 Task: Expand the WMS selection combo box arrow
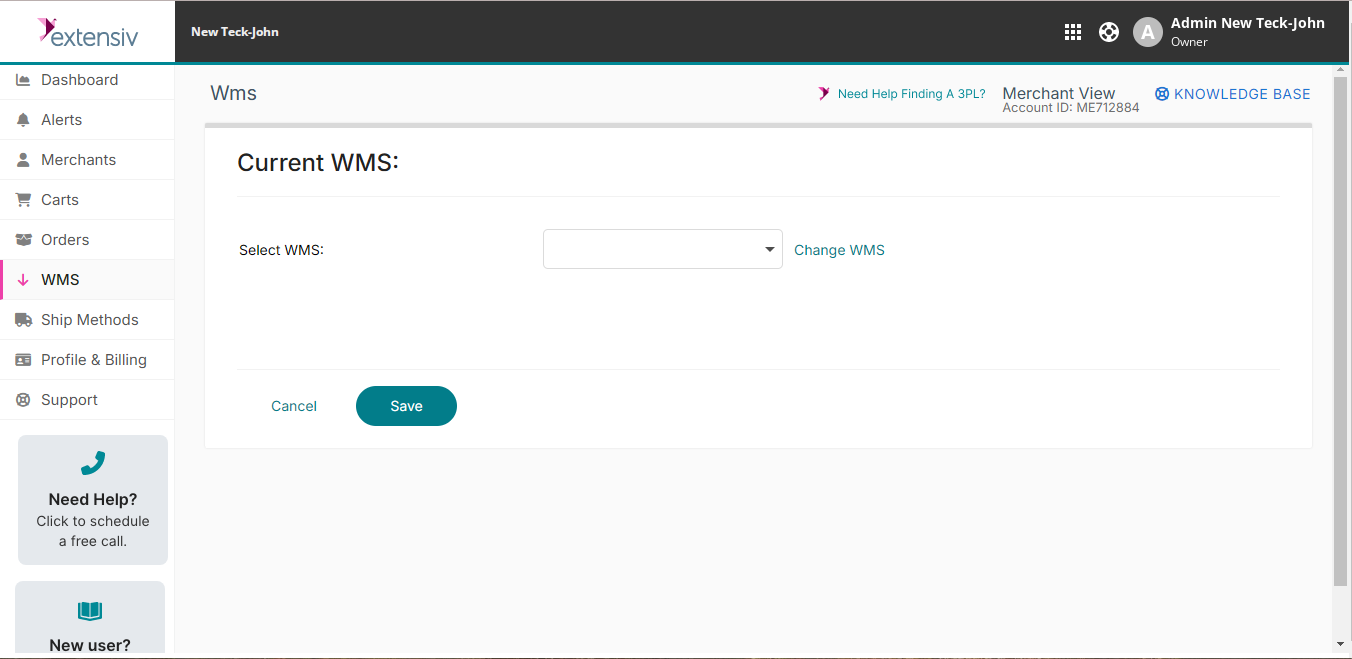(x=769, y=249)
